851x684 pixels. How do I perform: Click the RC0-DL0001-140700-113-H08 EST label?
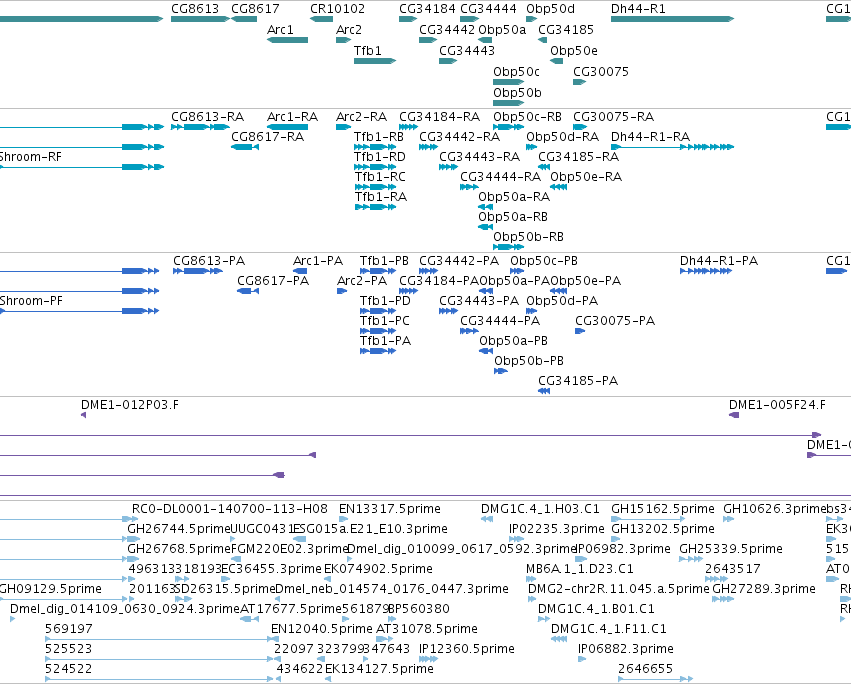pyautogui.click(x=230, y=509)
